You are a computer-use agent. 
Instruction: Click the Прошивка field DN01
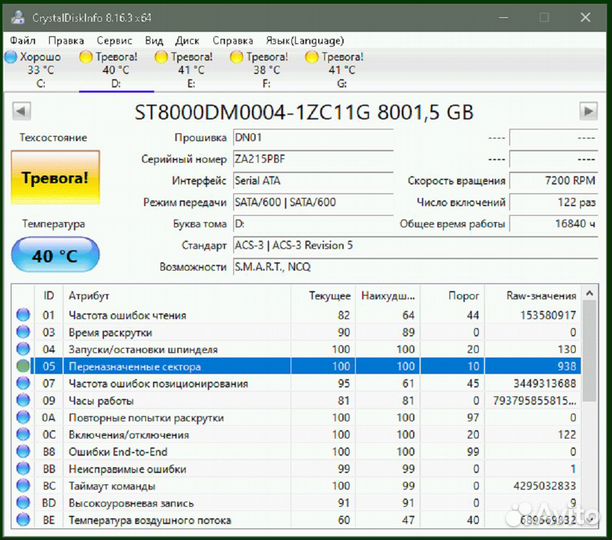[x=313, y=138]
